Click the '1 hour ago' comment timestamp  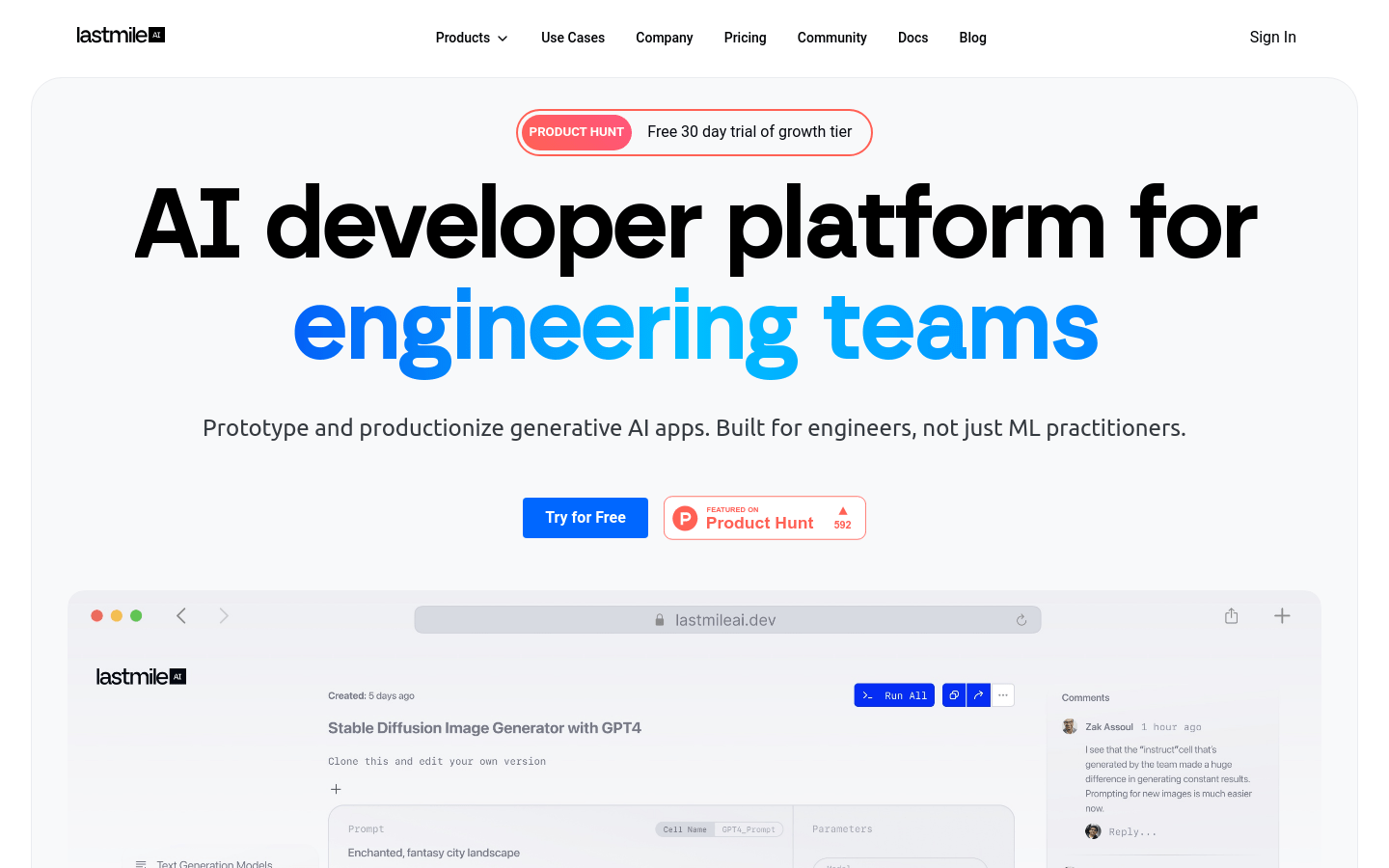pos(1171,727)
